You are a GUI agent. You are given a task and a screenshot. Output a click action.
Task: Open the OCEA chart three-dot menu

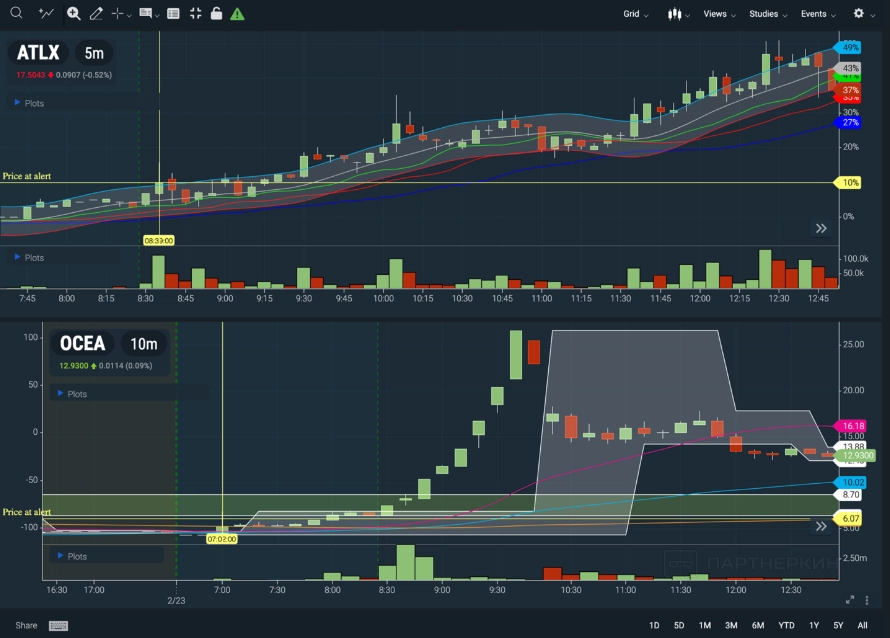point(867,600)
